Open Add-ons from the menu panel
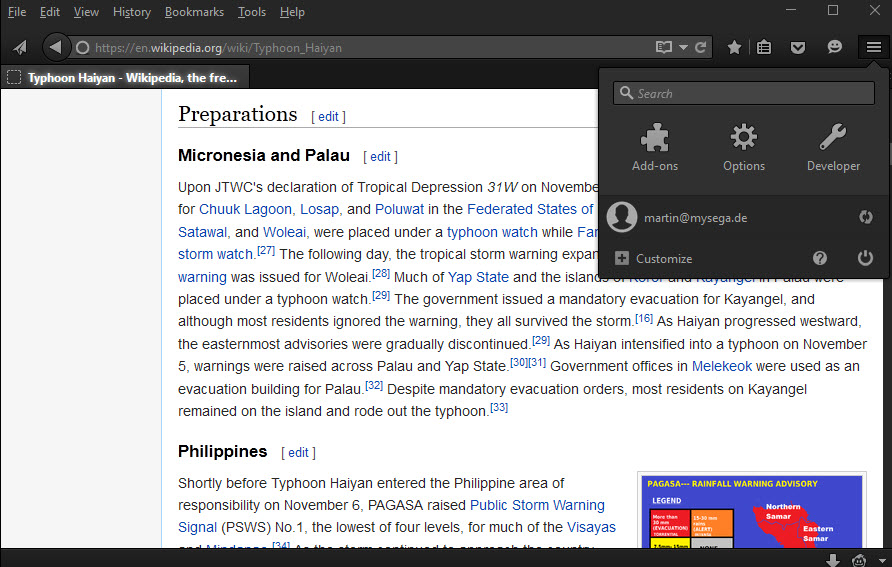The image size is (892, 567). 655,148
